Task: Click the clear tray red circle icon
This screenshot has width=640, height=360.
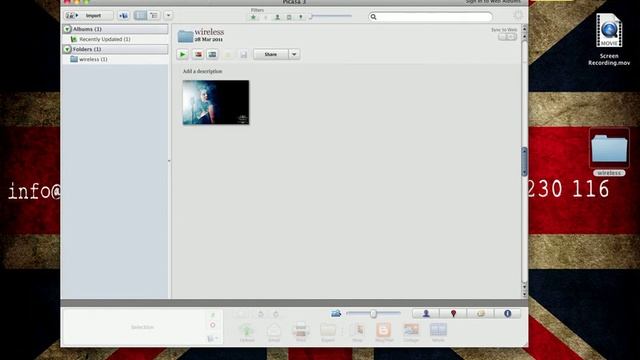Action: 213,325
